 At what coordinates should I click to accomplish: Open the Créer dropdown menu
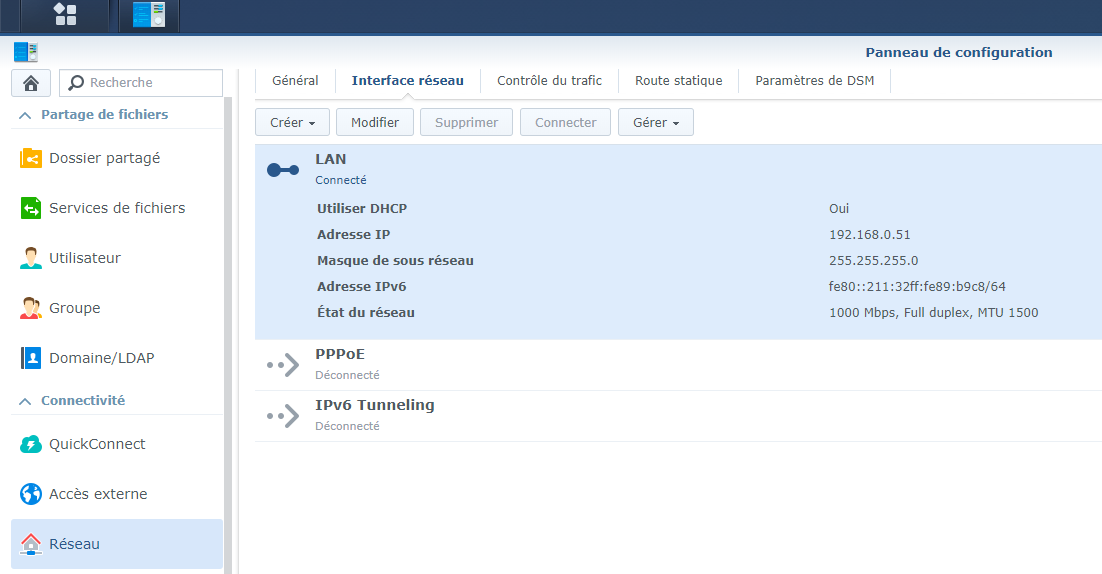(292, 122)
